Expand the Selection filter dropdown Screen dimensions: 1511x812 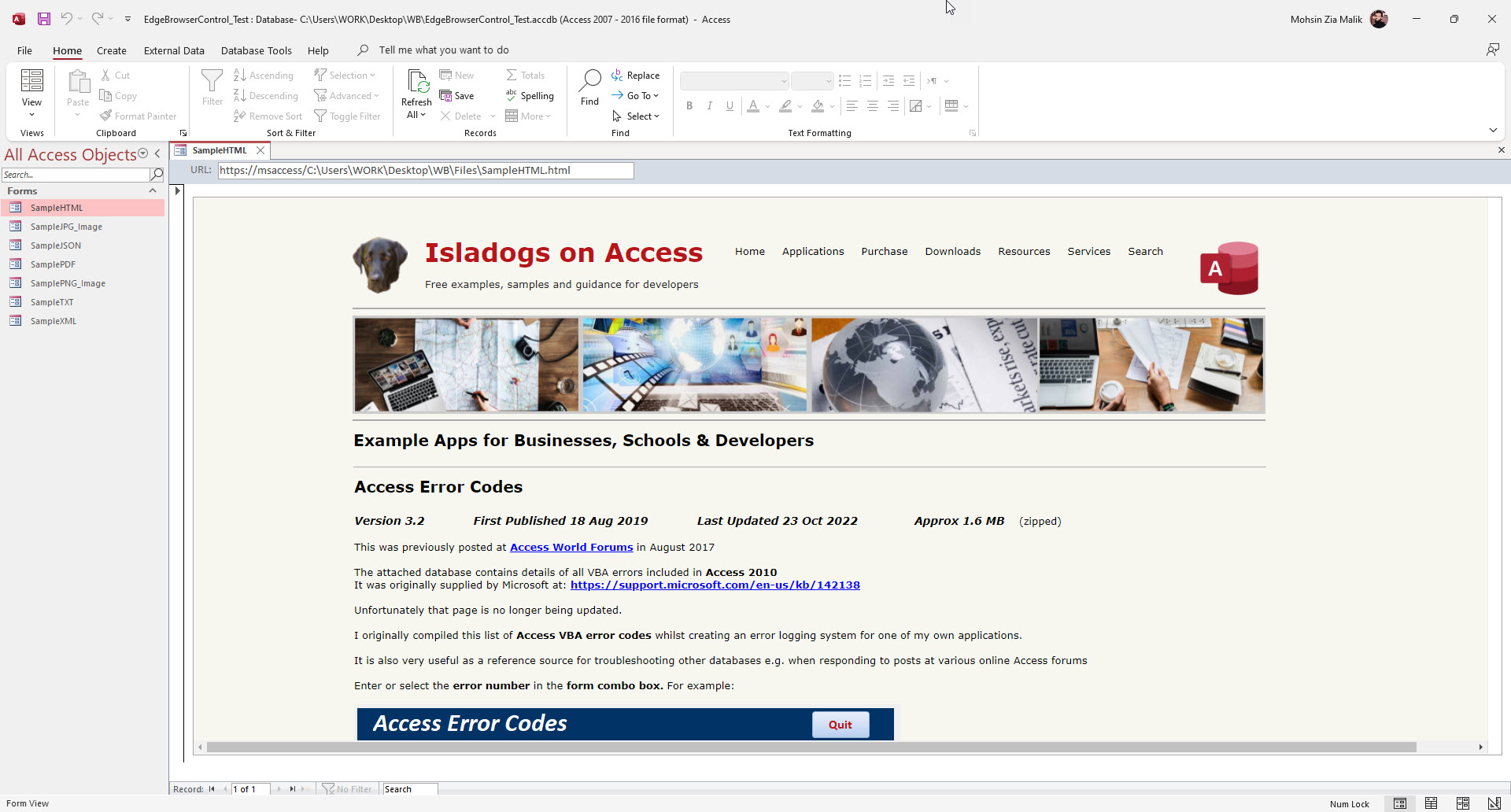point(345,76)
